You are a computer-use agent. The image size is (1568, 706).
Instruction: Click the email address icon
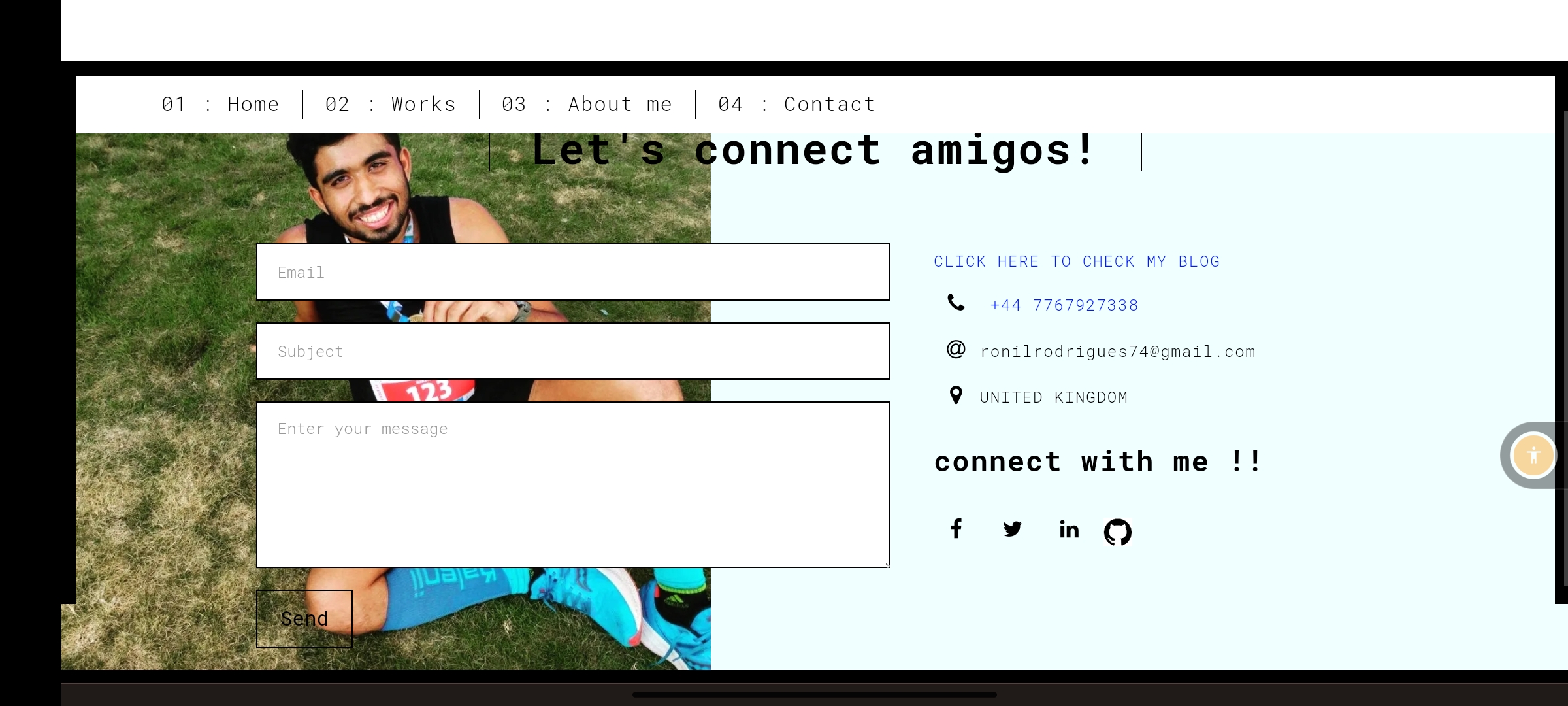tap(955, 350)
